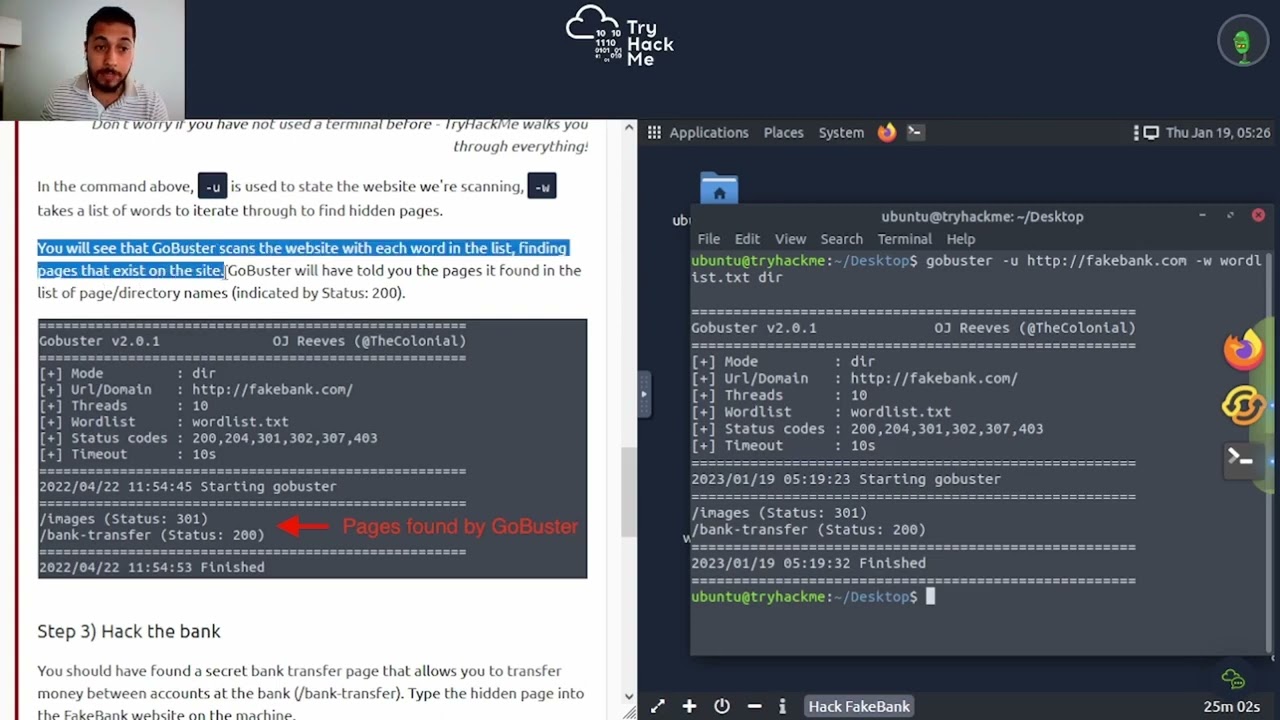Open the Applications menu grid icon
Viewport: 1280px width, 720px height.
coord(654,133)
